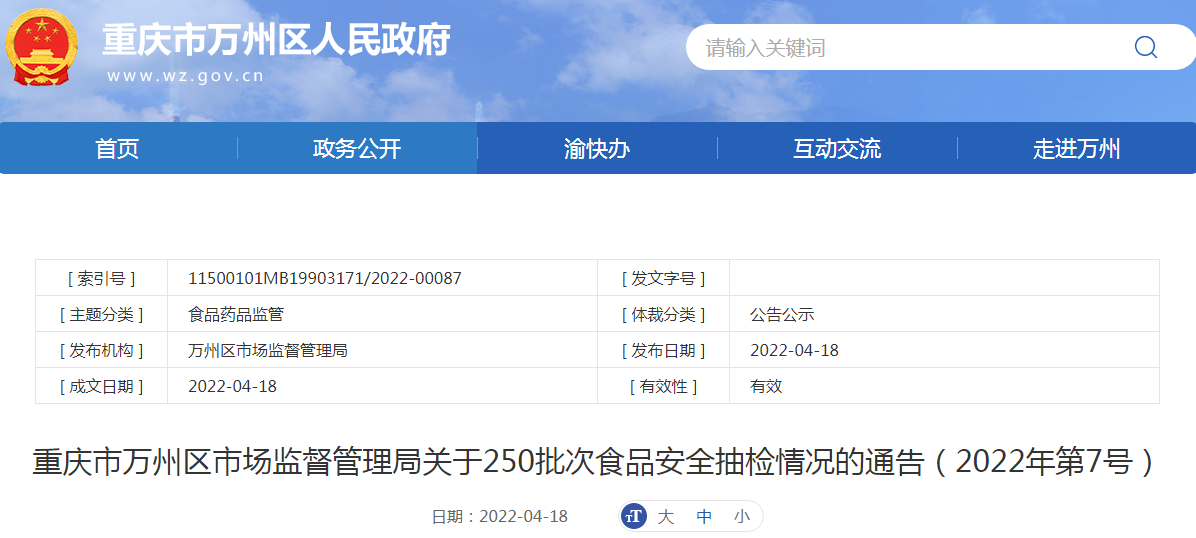This screenshot has width=1196, height=538.
Task: Click the 重庆市万州区人民政府 site title
Action: [x=276, y=39]
